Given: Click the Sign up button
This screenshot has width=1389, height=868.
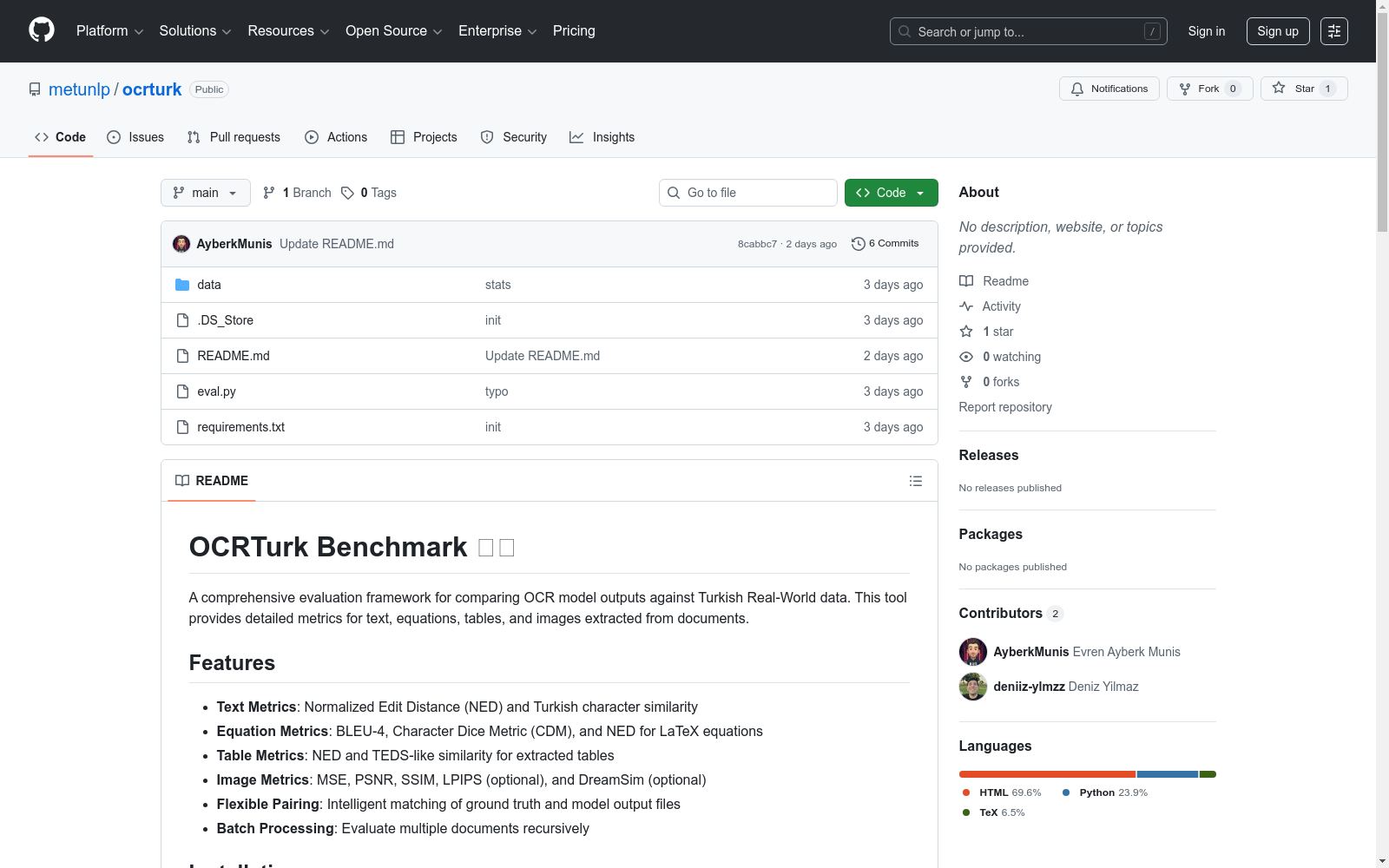Looking at the screenshot, I should click(1278, 31).
